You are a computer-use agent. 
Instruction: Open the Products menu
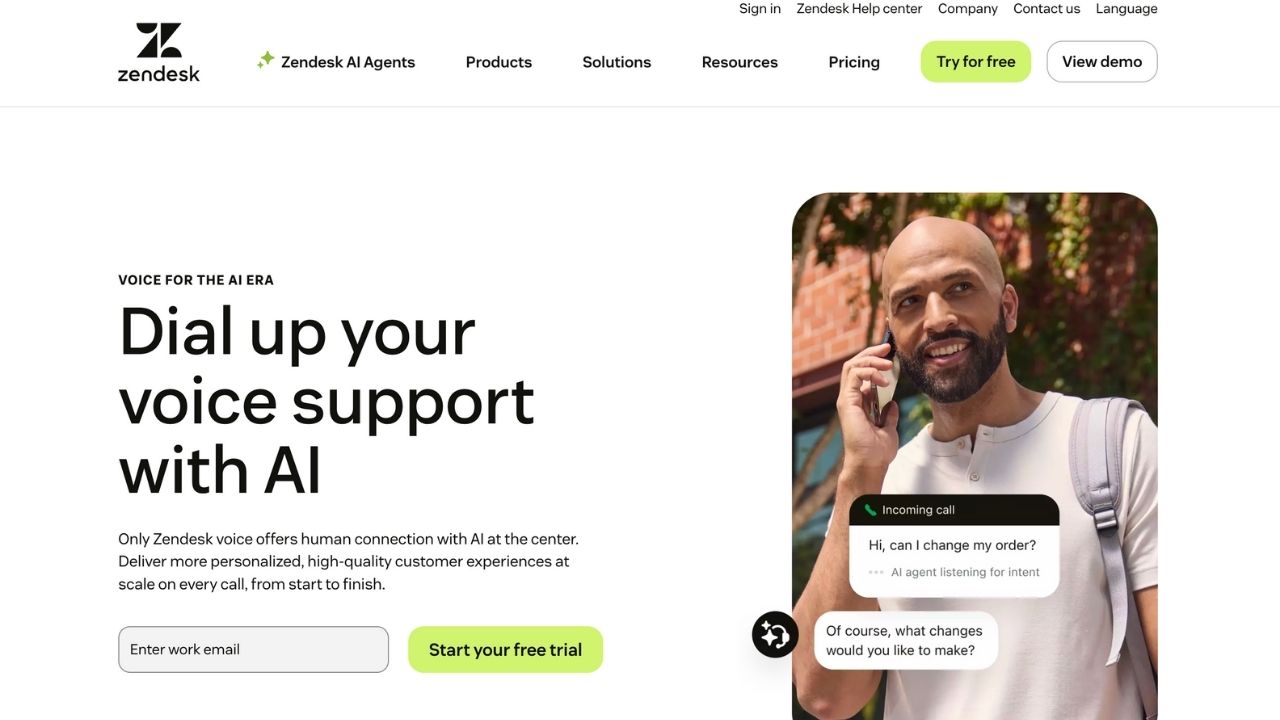(x=499, y=62)
